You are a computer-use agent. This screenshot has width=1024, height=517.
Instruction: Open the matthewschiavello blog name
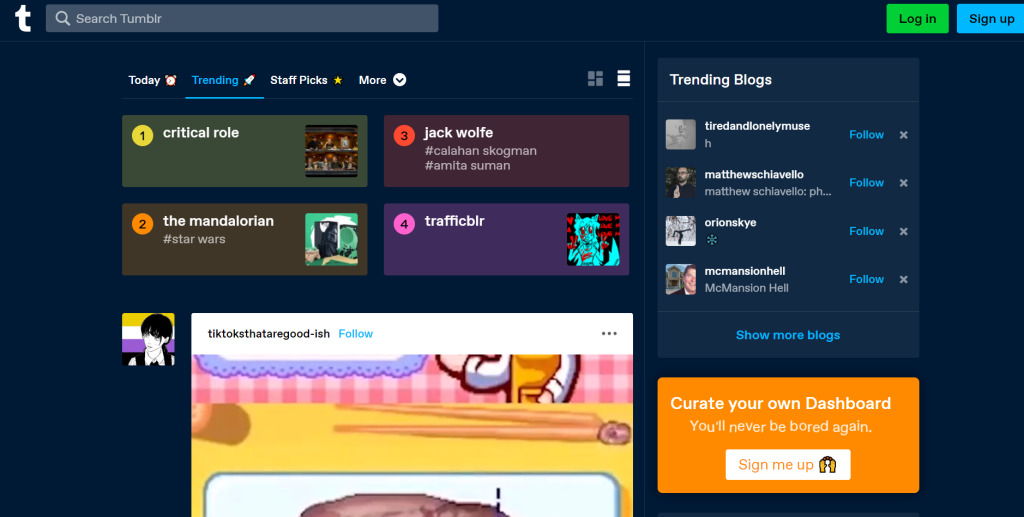754,174
